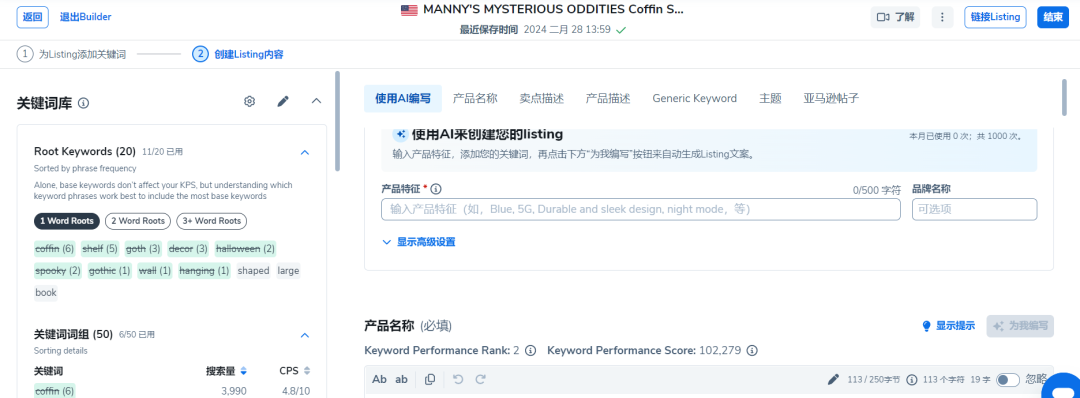Screen dimensions: 1080x398
Task: Switch to the Generic Keyword tab
Action: click(x=694, y=98)
